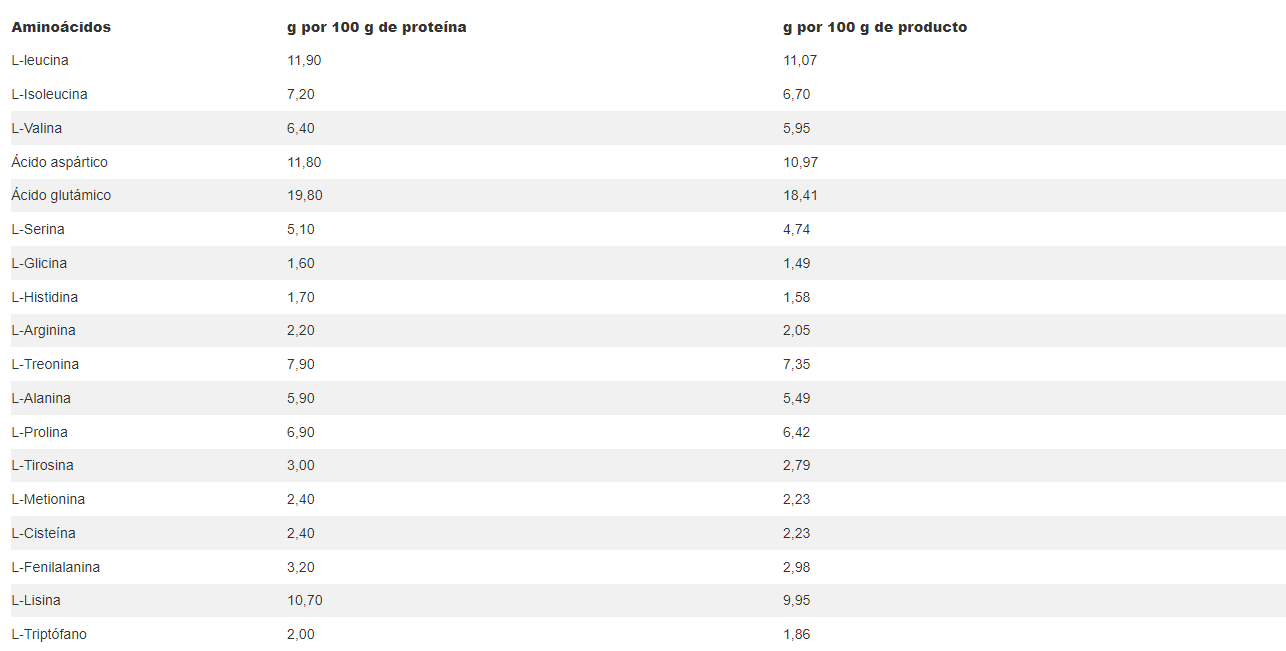This screenshot has width=1286, height=651.
Task: Select the 'g por 100 g de proteína' header
Action: [x=377, y=27]
